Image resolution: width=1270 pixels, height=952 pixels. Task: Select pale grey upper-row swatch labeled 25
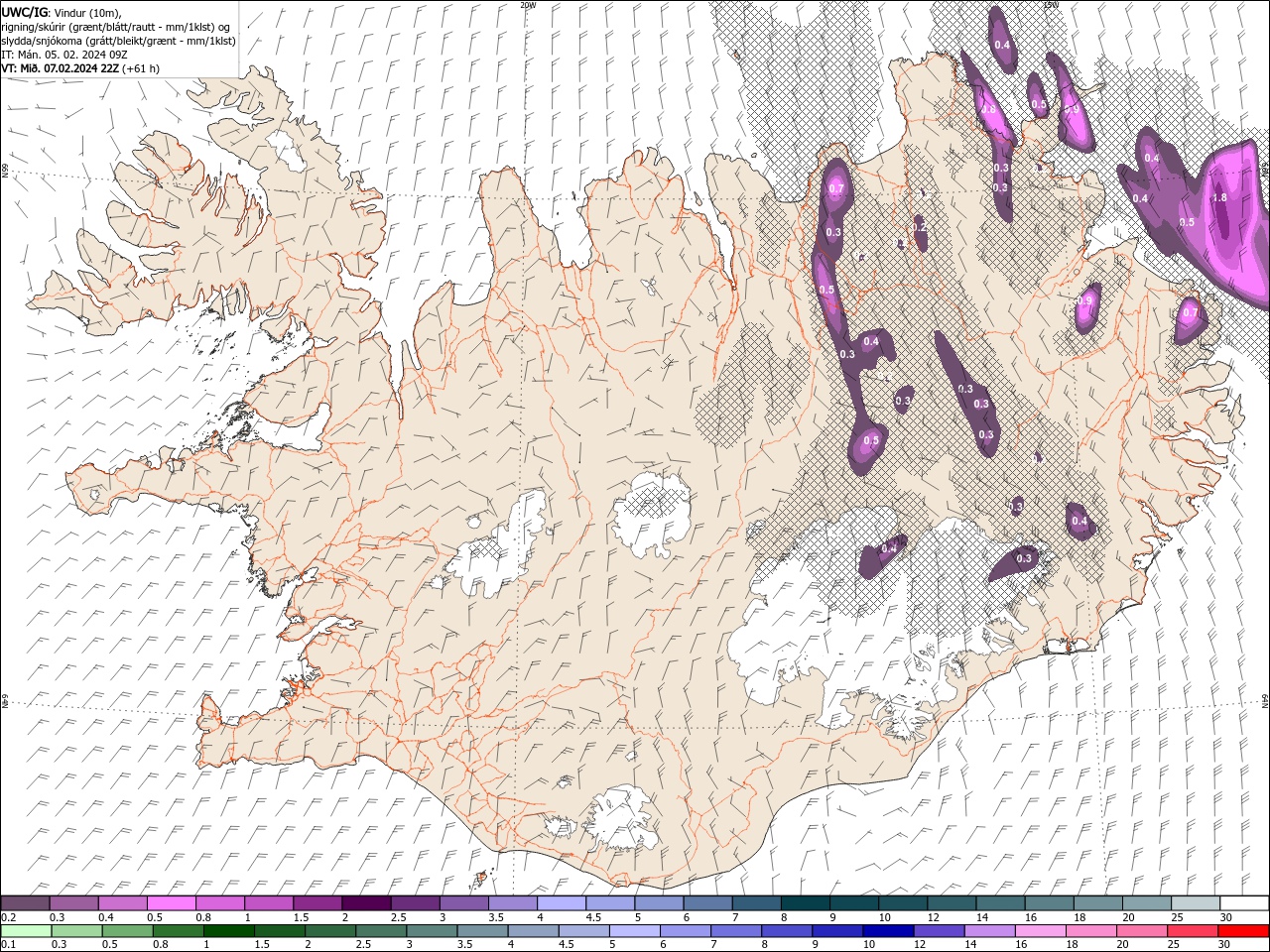1197,903
